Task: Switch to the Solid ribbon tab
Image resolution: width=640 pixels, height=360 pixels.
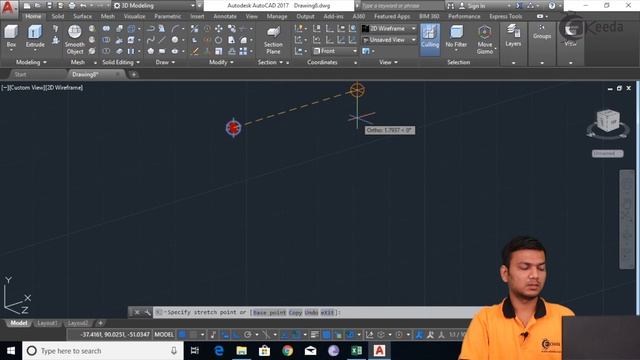Action: [58, 16]
